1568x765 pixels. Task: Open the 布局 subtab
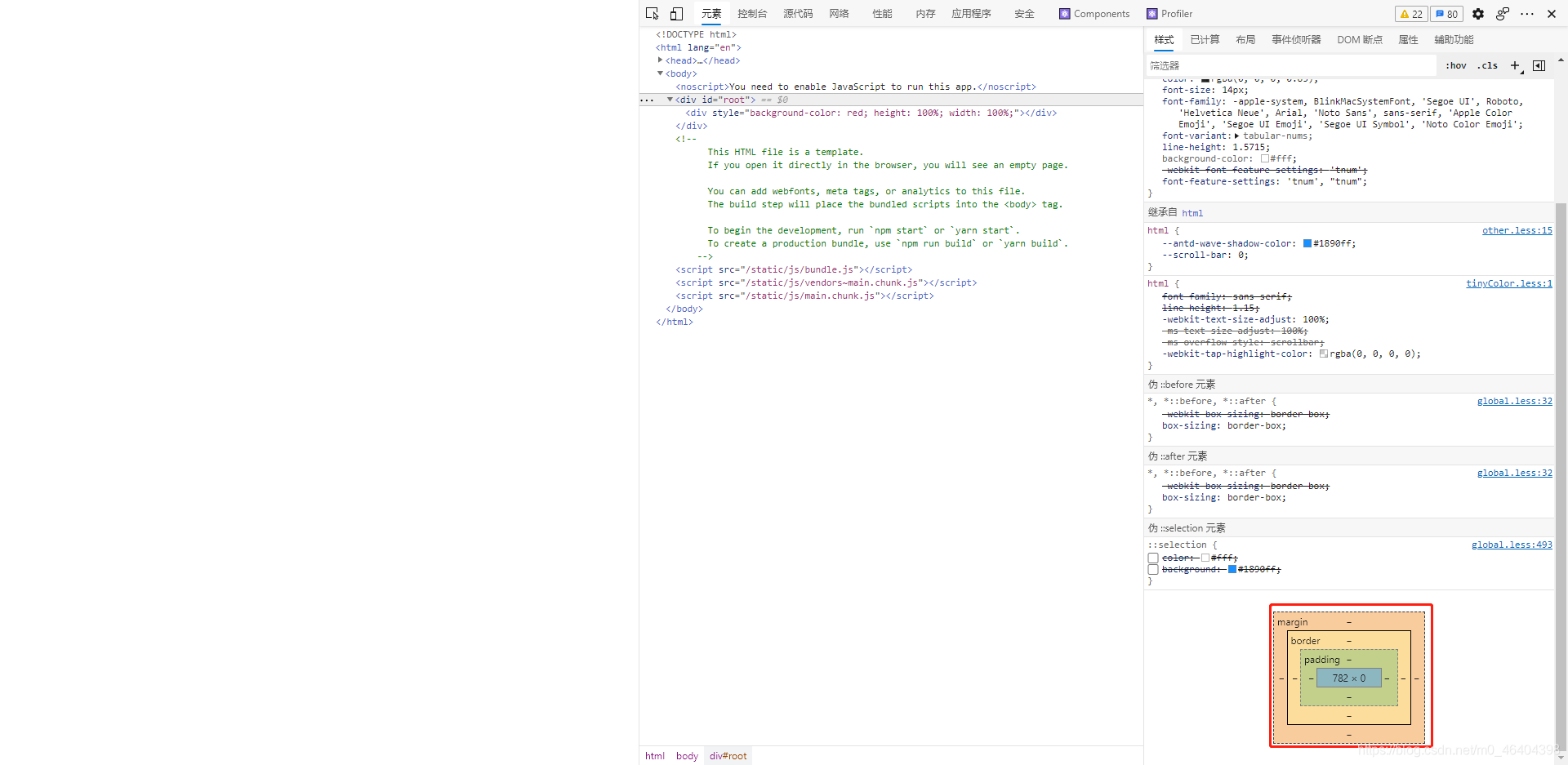1245,40
